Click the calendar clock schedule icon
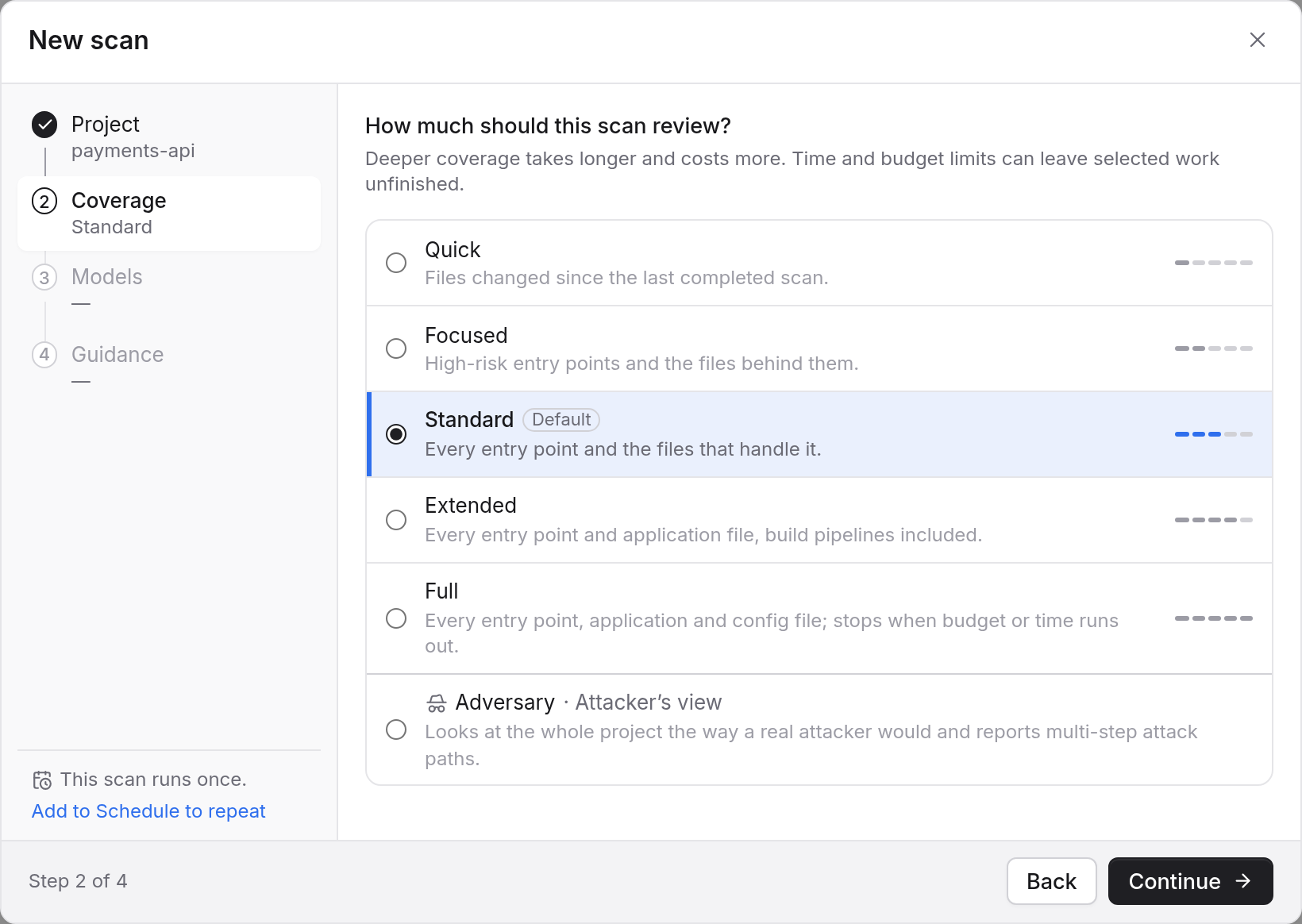The height and width of the screenshot is (924, 1302). pyautogui.click(x=42, y=780)
